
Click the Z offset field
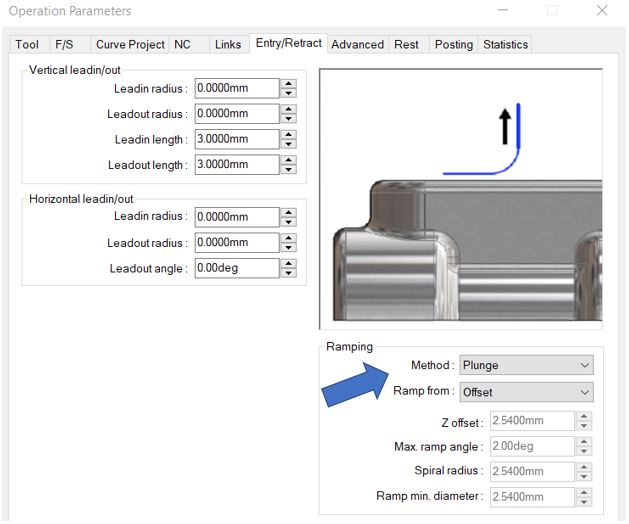[532, 421]
